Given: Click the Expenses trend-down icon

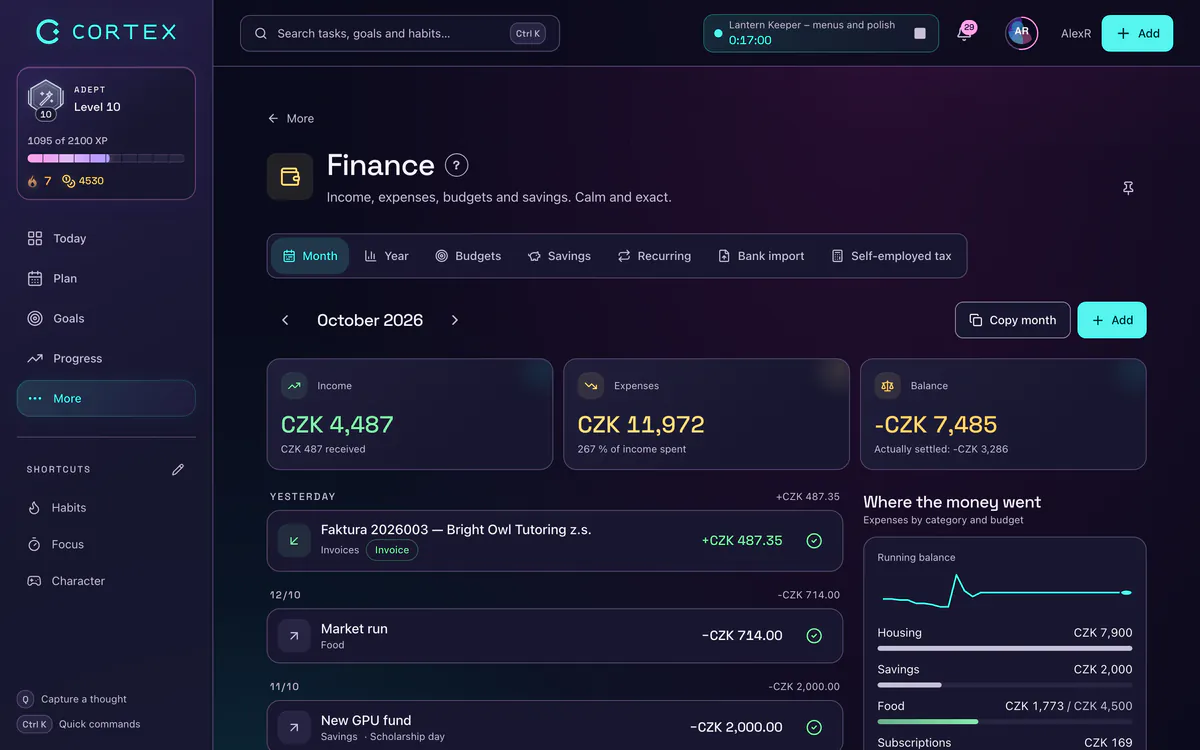Looking at the screenshot, I should tap(591, 385).
